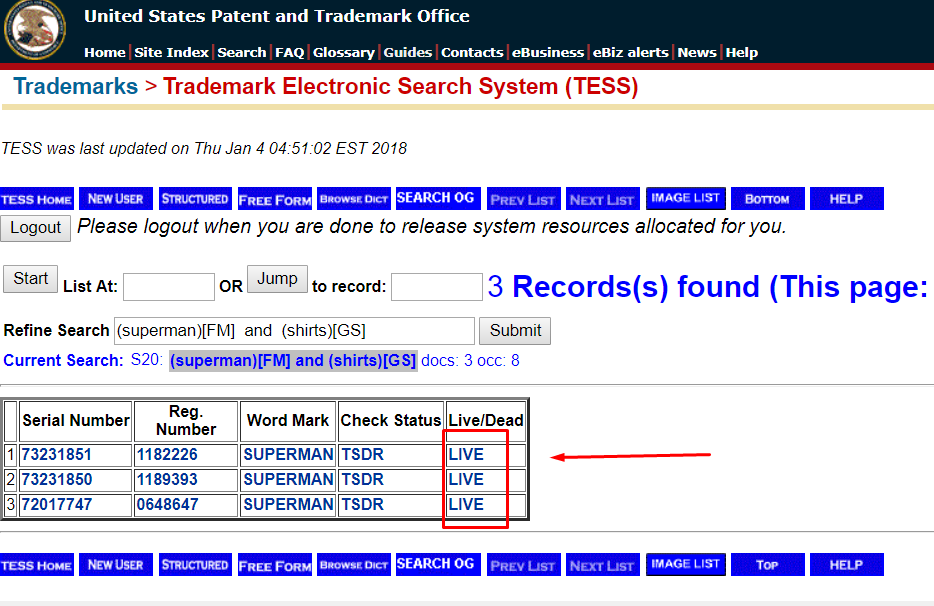
Task: Click top Prev List button
Action: click(522, 198)
